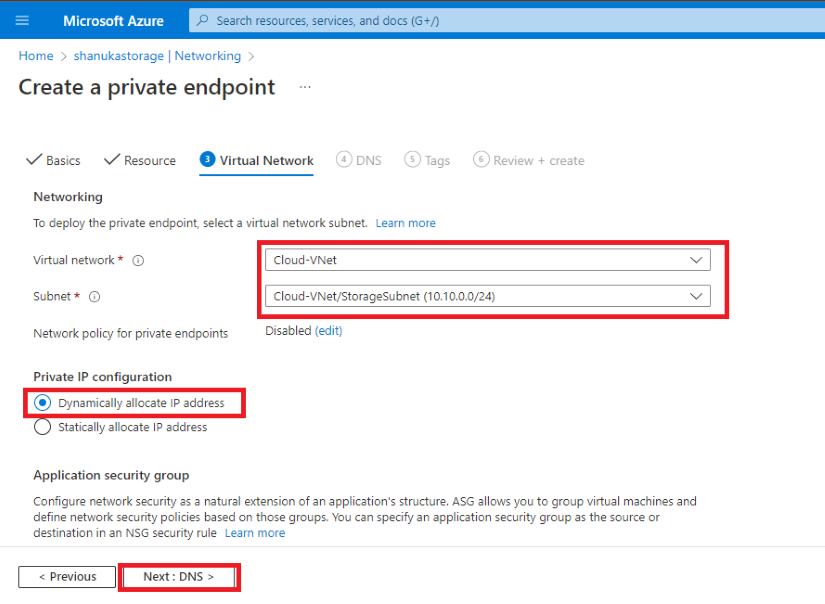Open the ellipsis more options menu
The height and width of the screenshot is (604, 825).
(305, 87)
